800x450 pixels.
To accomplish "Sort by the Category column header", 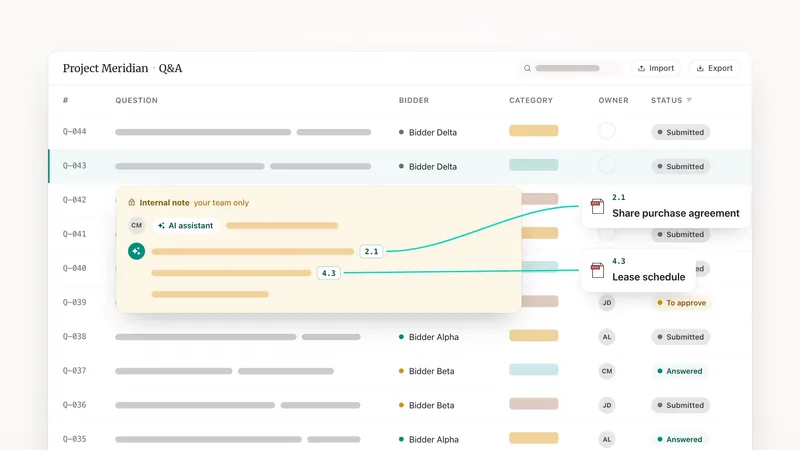I will point(531,101).
